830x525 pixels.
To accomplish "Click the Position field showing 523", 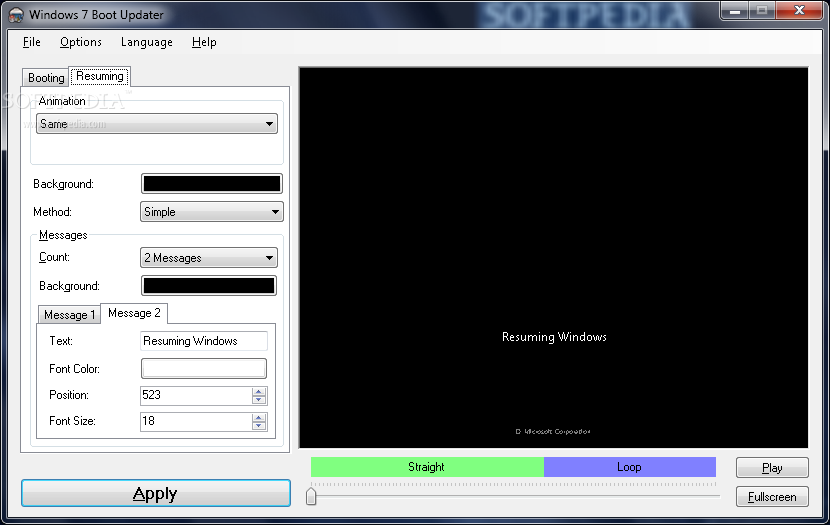I will click(196, 395).
